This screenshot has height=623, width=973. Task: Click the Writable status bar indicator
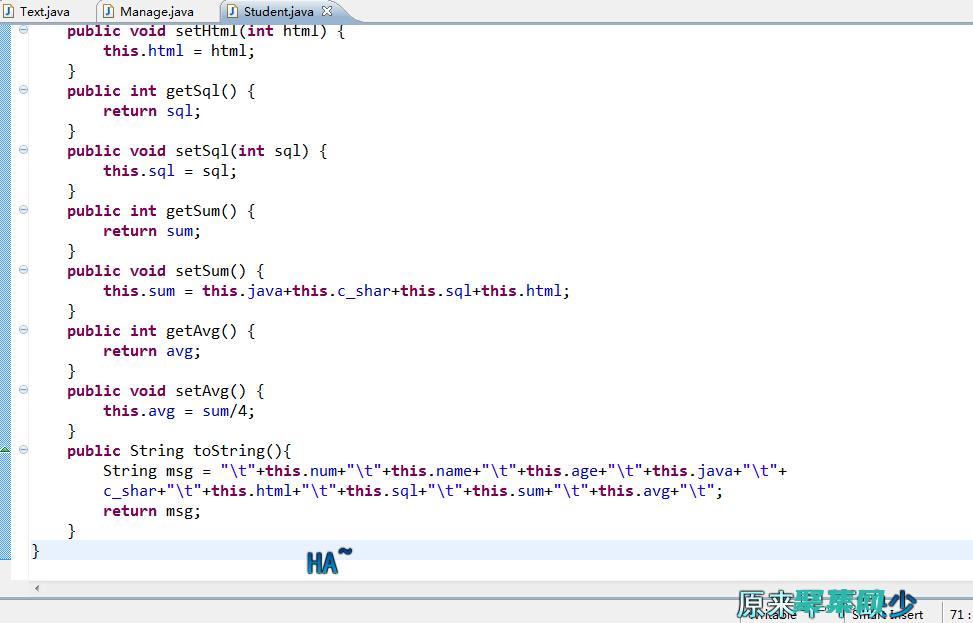click(775, 614)
